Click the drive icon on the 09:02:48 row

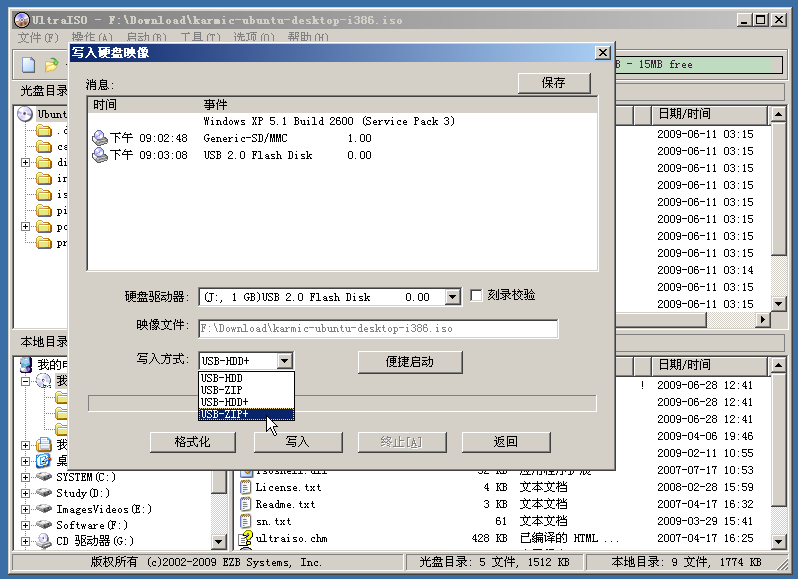click(x=100, y=138)
